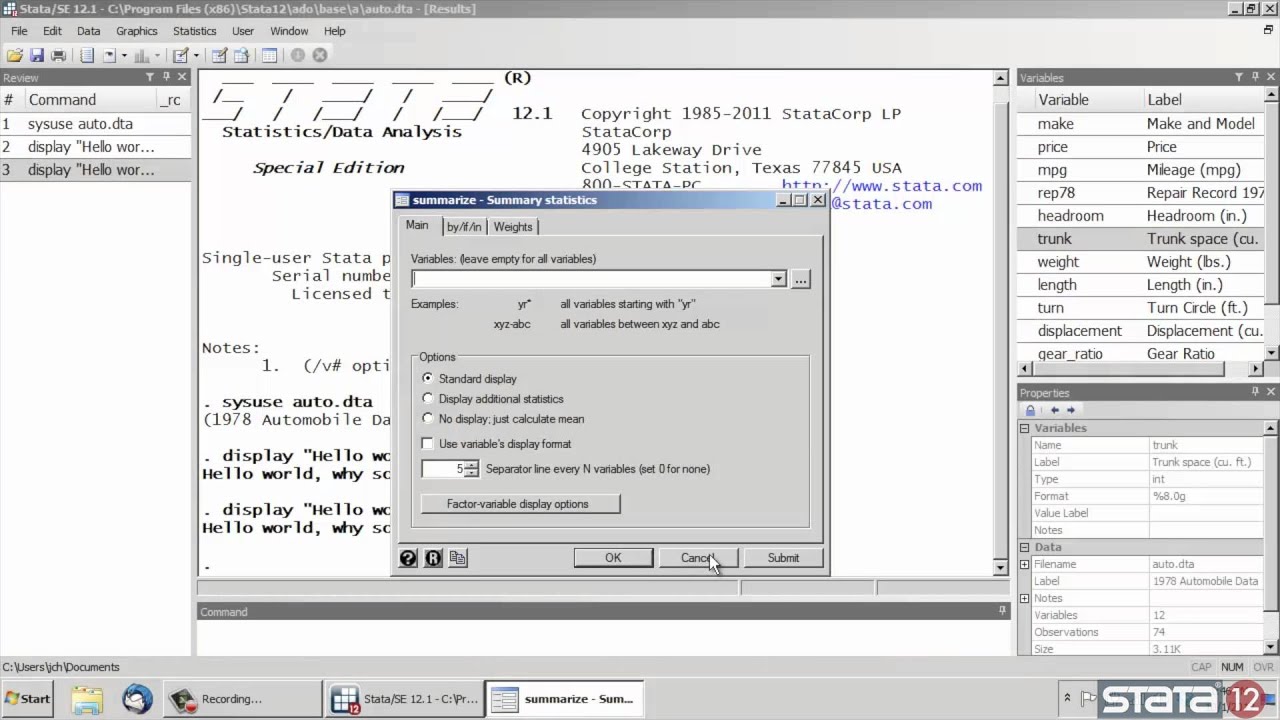Open the www.stata.com link in Results
This screenshot has width=1280, height=720.
coord(881,185)
